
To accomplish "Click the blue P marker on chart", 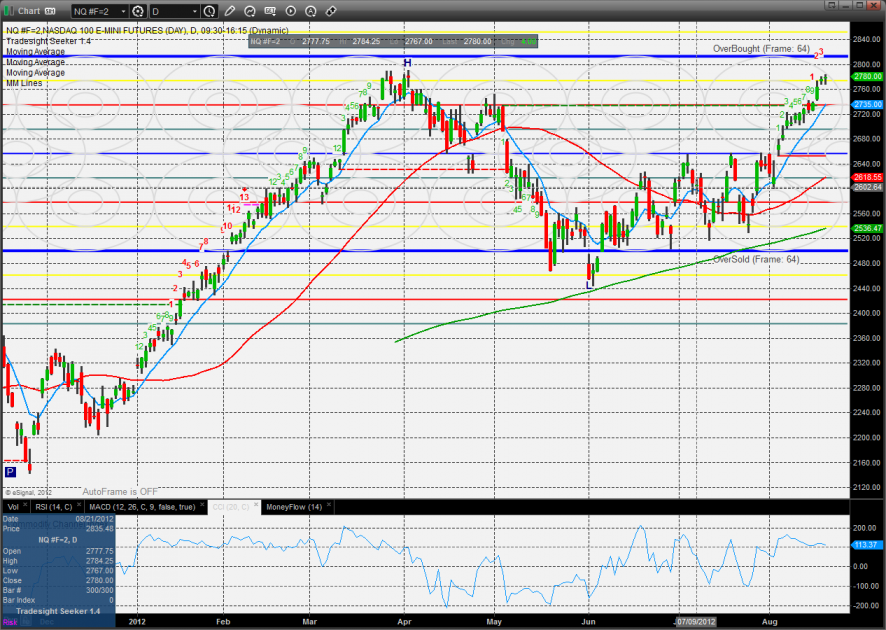I will (x=10, y=471).
